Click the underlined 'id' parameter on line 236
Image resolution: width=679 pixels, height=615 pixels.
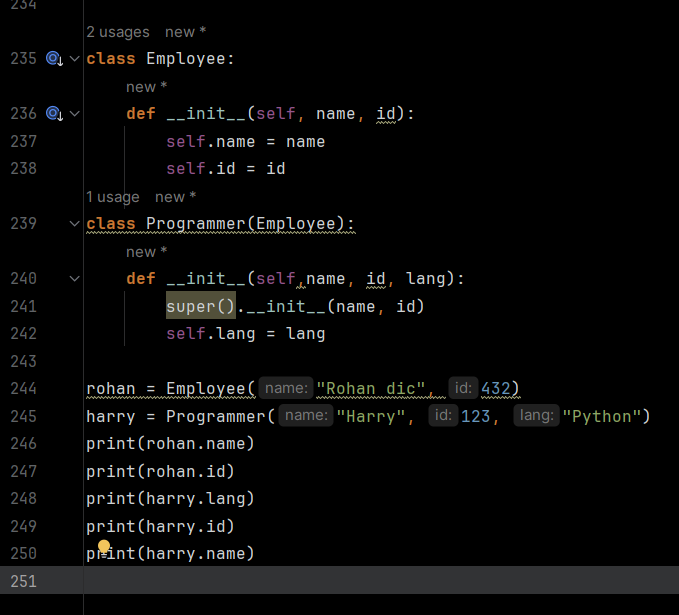coord(386,114)
